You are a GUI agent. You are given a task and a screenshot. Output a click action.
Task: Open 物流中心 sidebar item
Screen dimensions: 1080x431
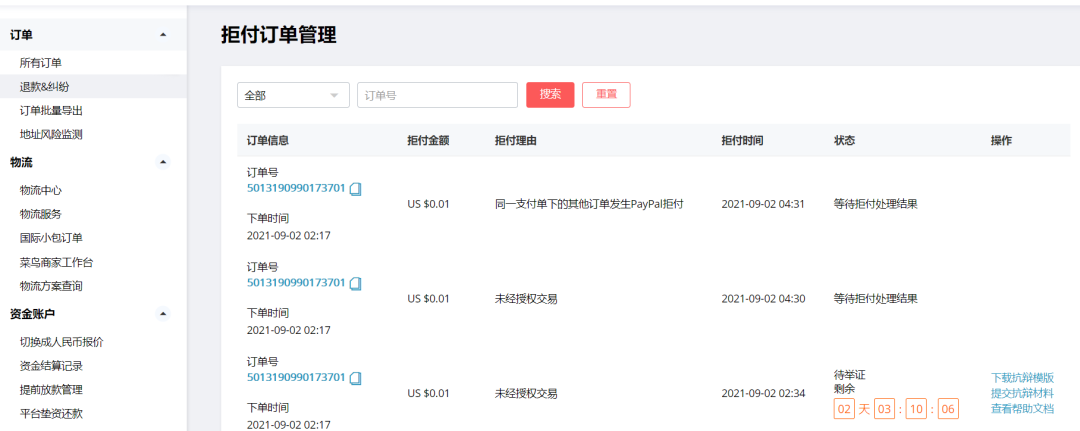pyautogui.click(x=41, y=190)
